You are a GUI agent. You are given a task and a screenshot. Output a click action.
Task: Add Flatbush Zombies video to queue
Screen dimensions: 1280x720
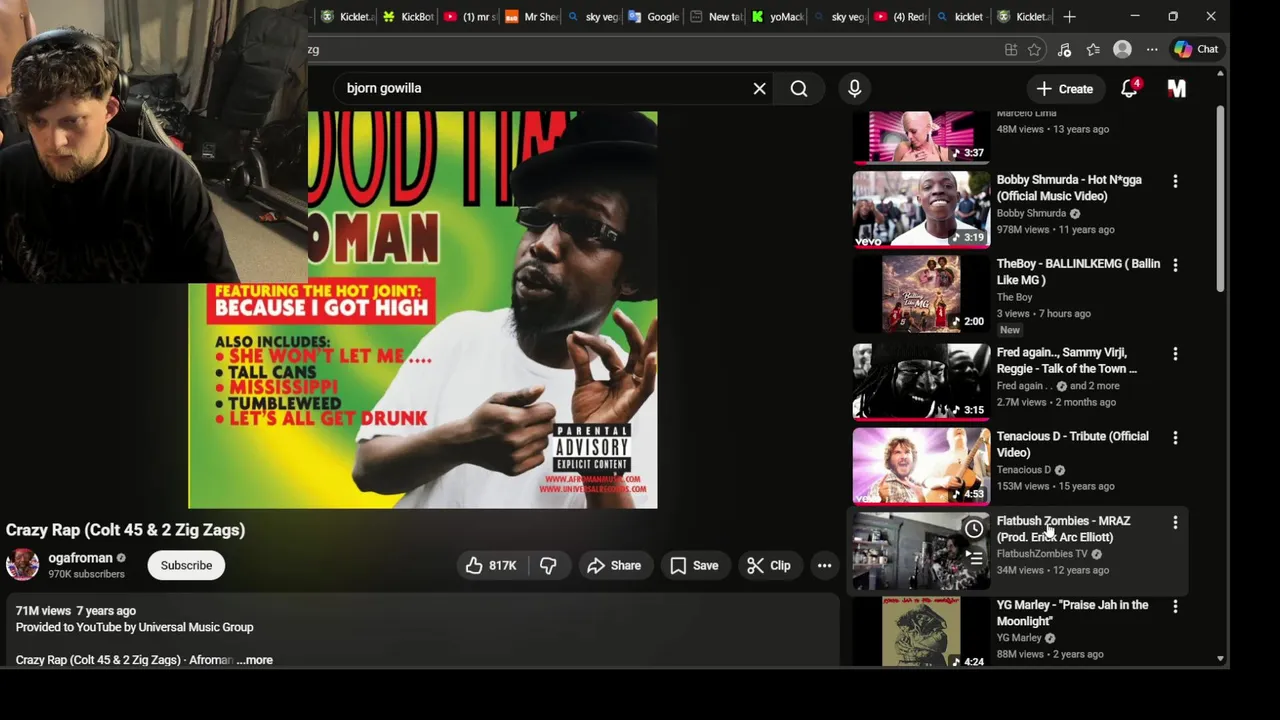[974, 558]
